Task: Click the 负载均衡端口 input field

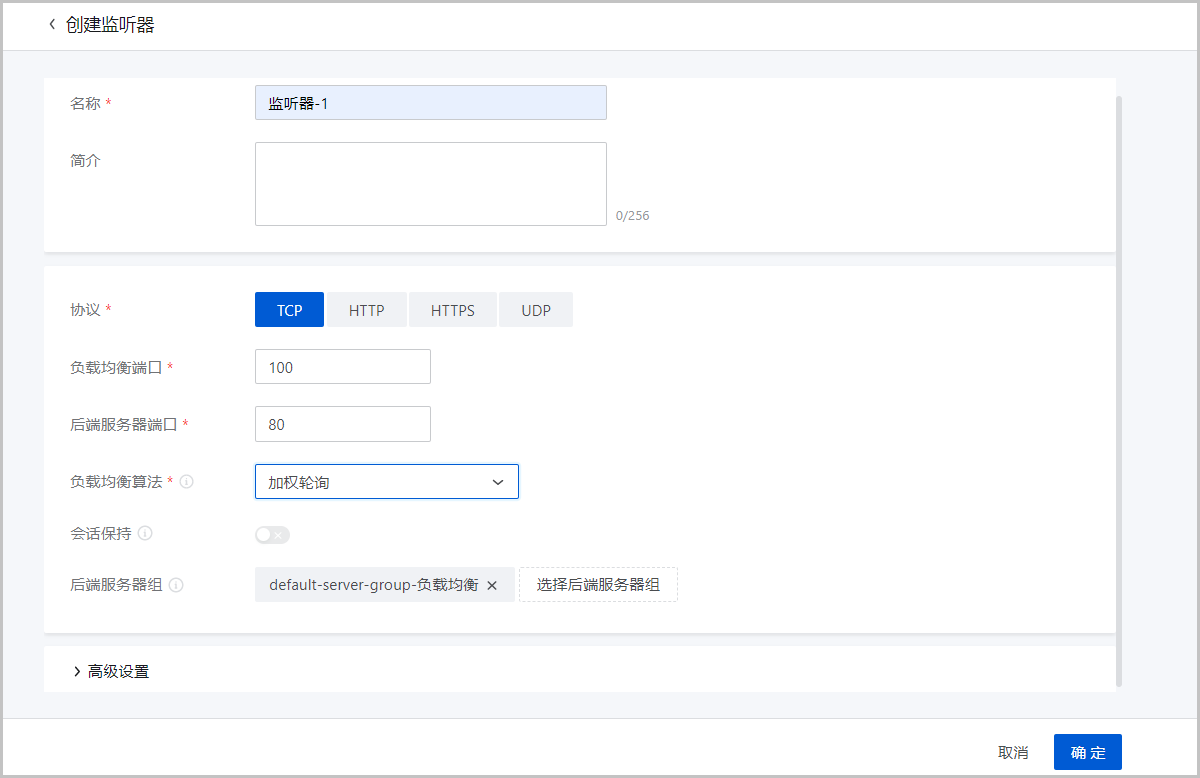Action: (342, 367)
